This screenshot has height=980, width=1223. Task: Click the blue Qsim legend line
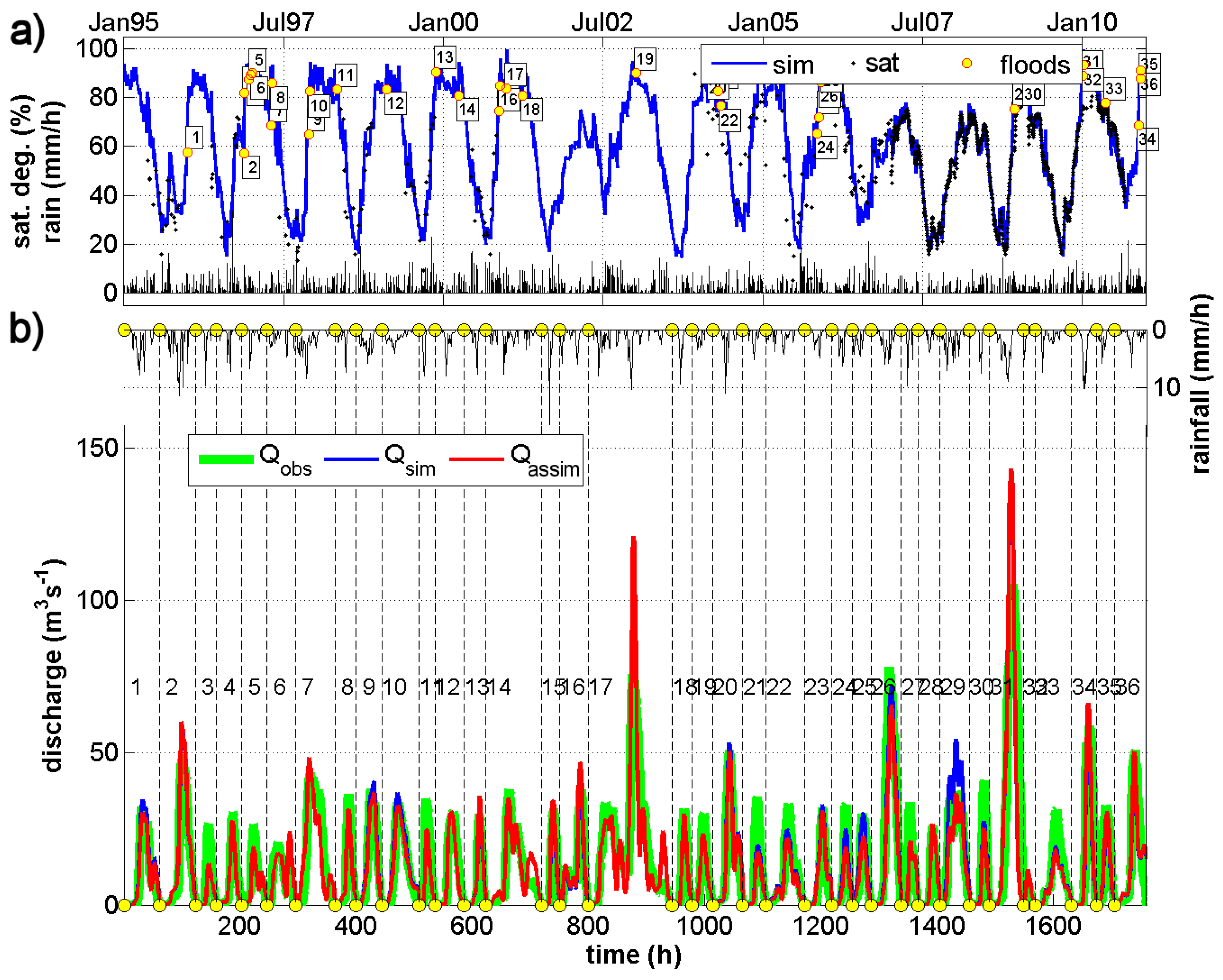point(351,460)
